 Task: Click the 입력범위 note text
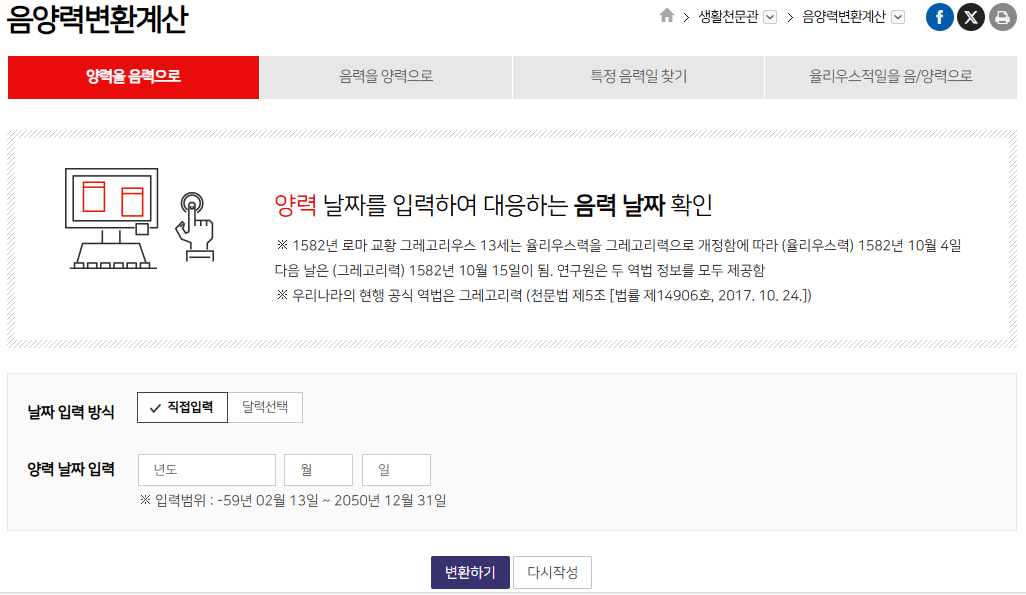pos(293,501)
